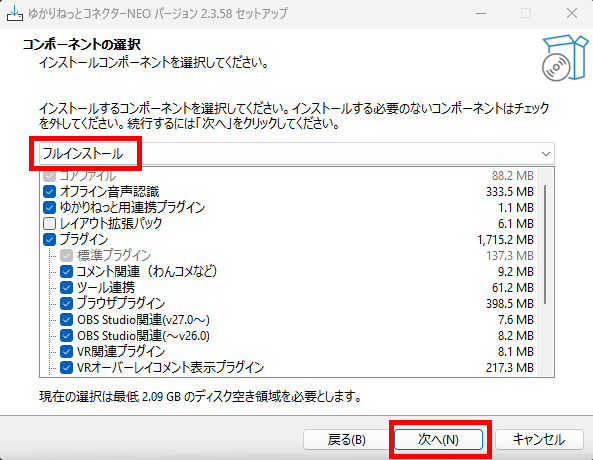
Task: Uncheck the VR関連プラグイン checkbox
Action: (67, 351)
